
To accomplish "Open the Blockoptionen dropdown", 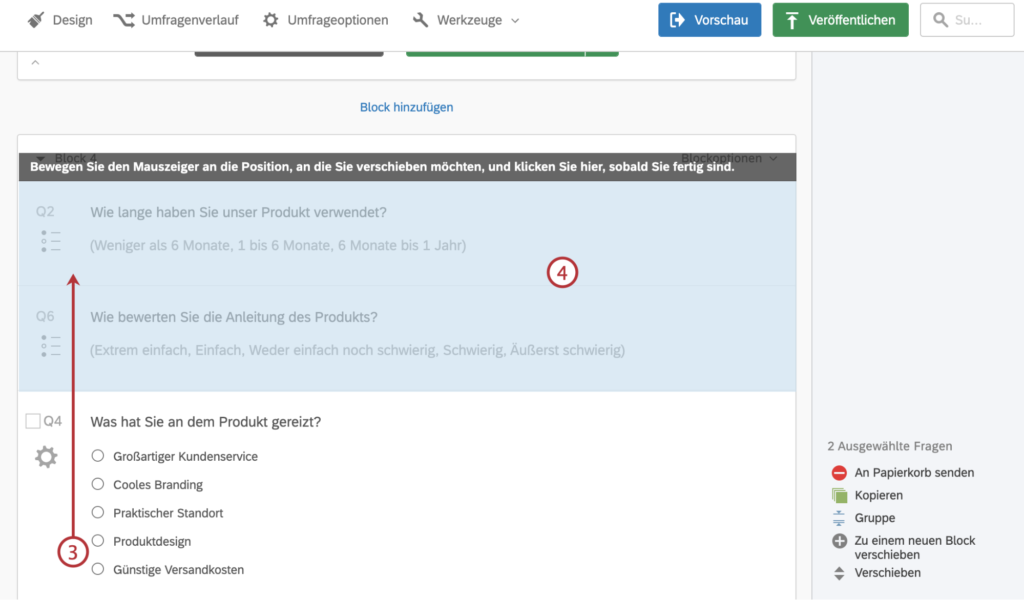I will [729, 158].
